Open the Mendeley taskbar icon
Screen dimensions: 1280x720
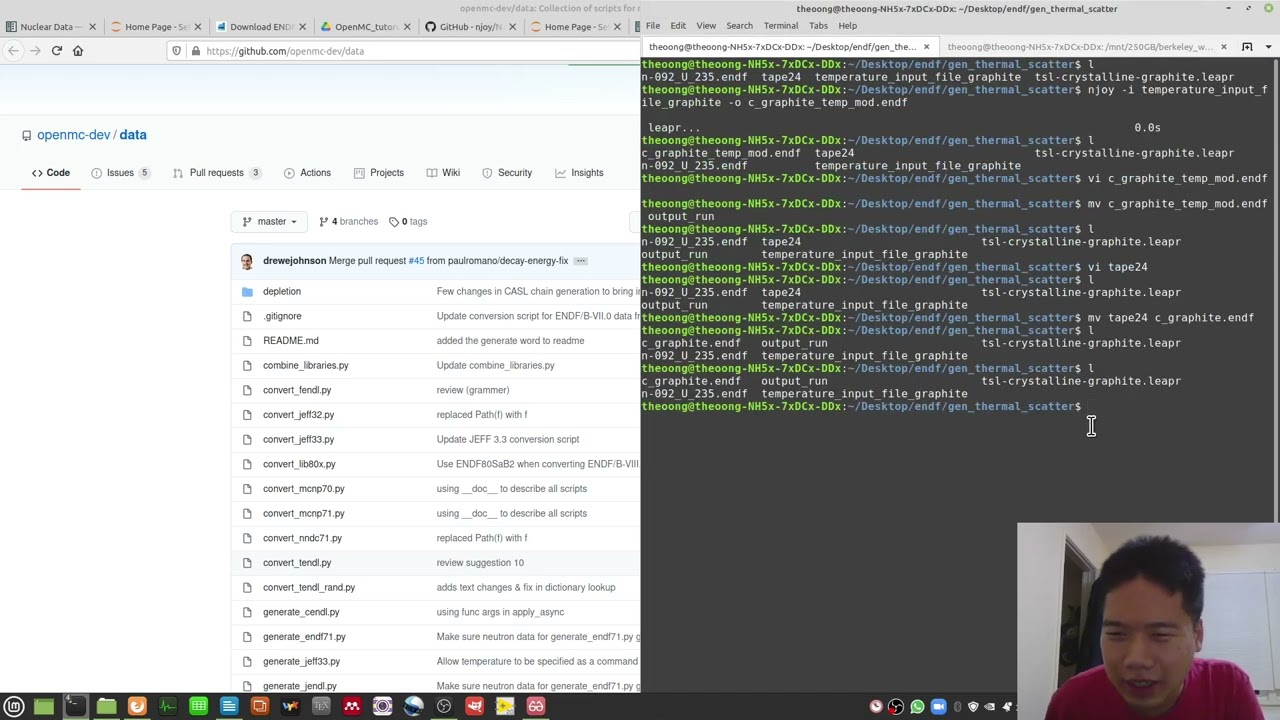[352, 707]
